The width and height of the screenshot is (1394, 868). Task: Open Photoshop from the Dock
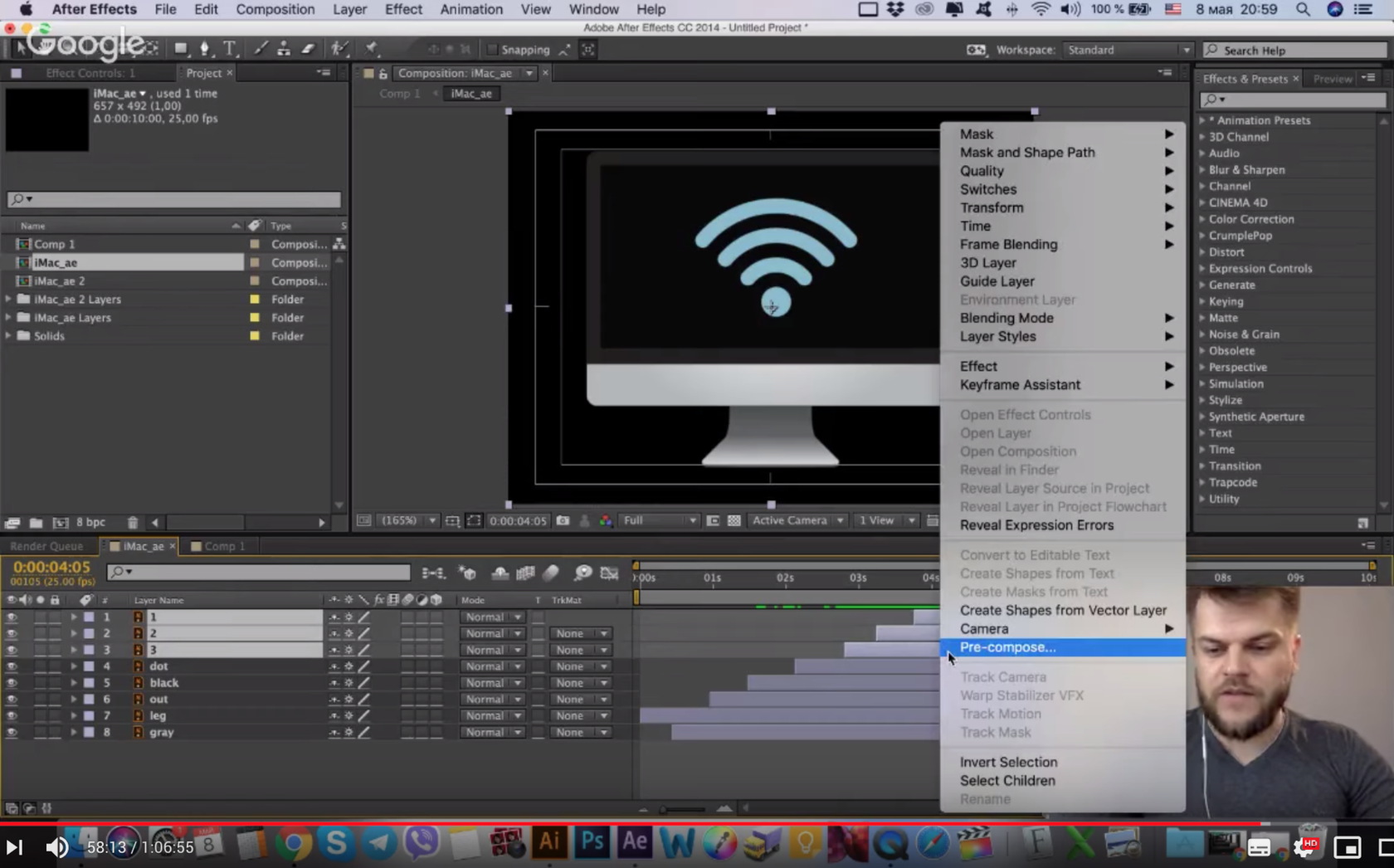[592, 842]
